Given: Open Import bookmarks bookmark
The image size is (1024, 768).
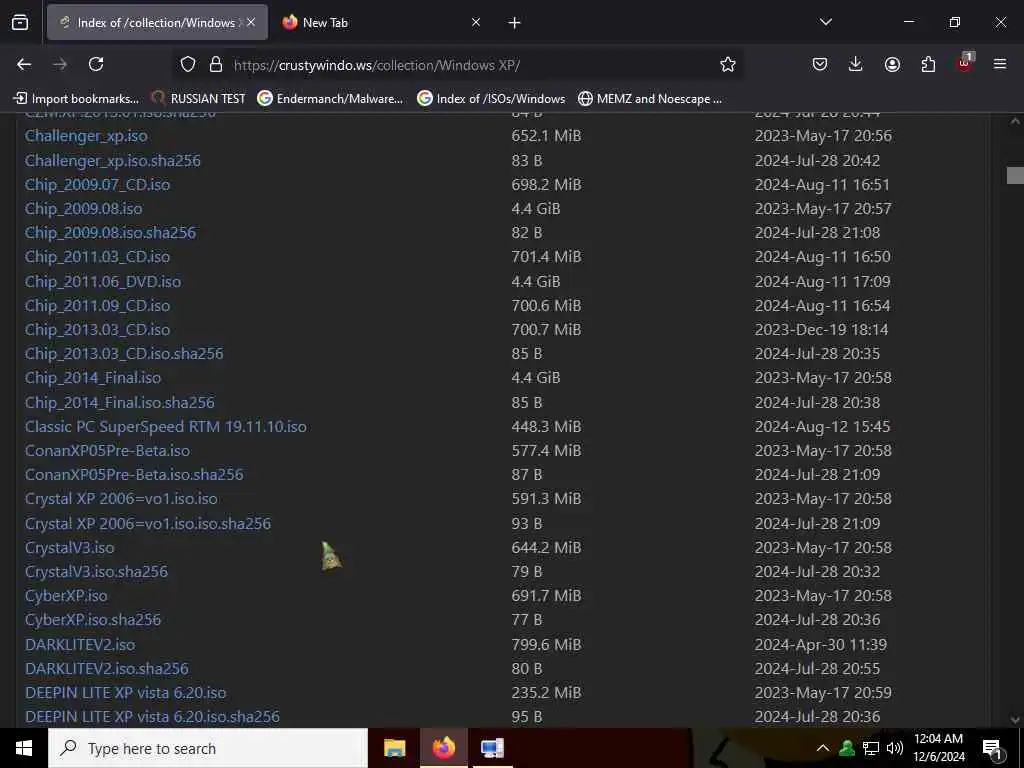Looking at the screenshot, I should [77, 99].
